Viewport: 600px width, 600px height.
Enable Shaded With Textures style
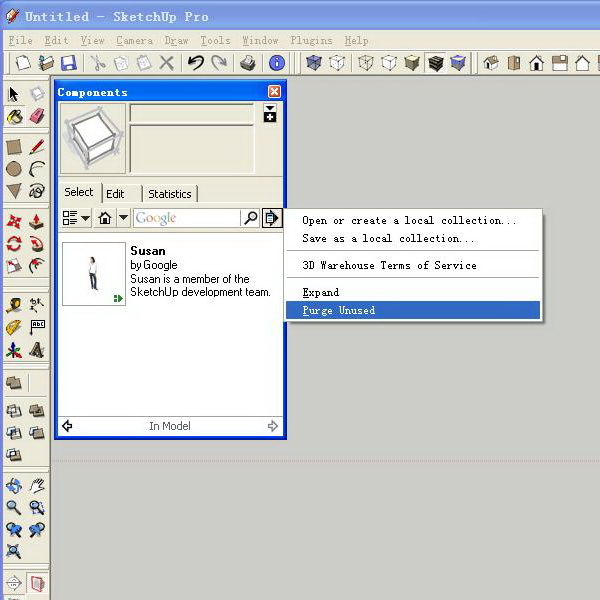pyautogui.click(x=435, y=63)
